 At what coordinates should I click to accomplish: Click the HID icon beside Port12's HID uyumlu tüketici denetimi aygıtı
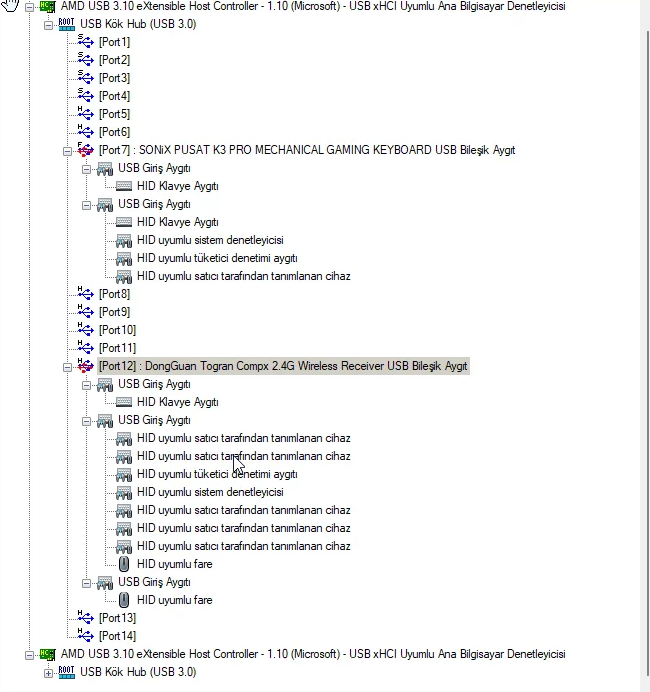click(x=124, y=474)
